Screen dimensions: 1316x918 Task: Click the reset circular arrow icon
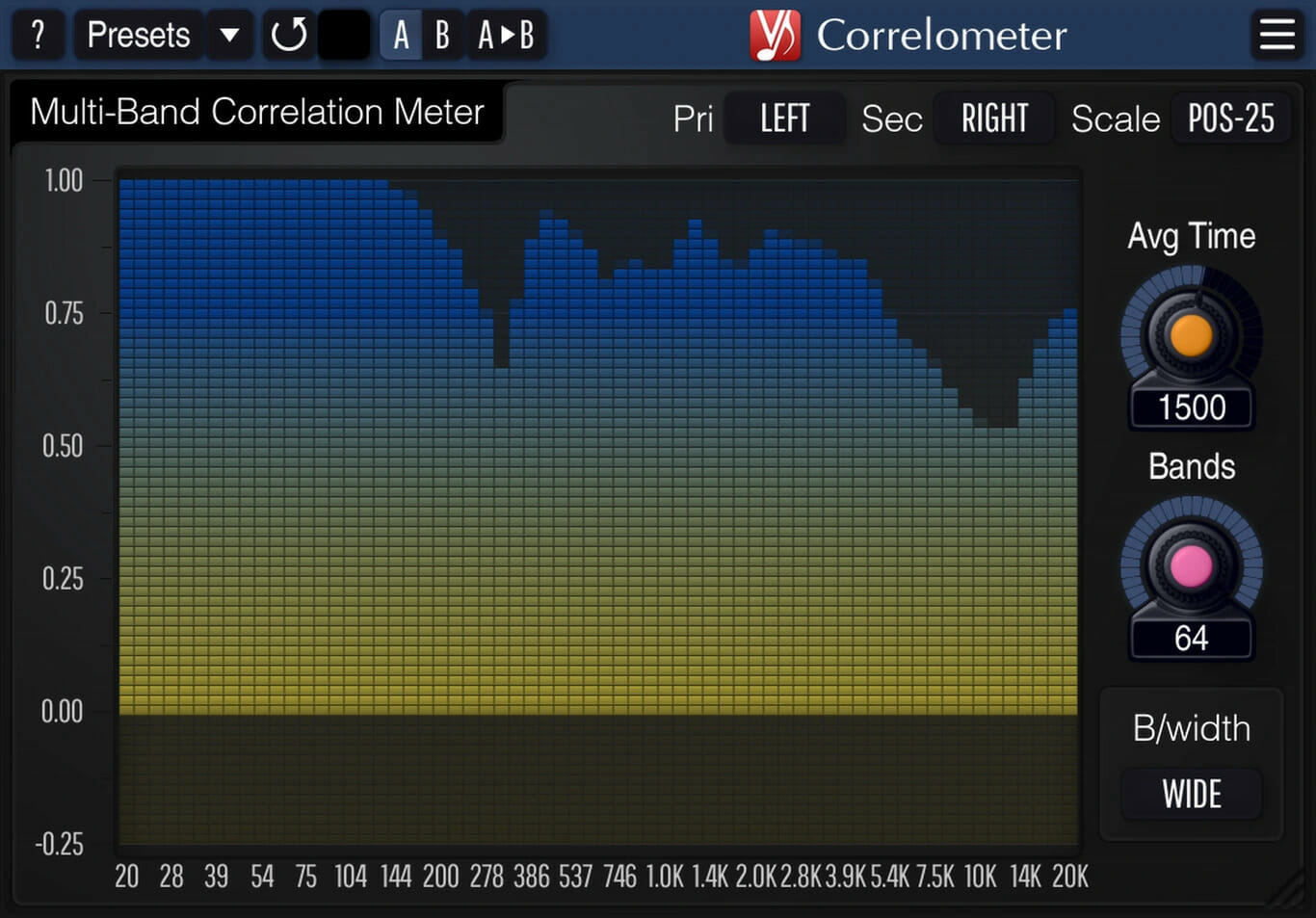289,36
